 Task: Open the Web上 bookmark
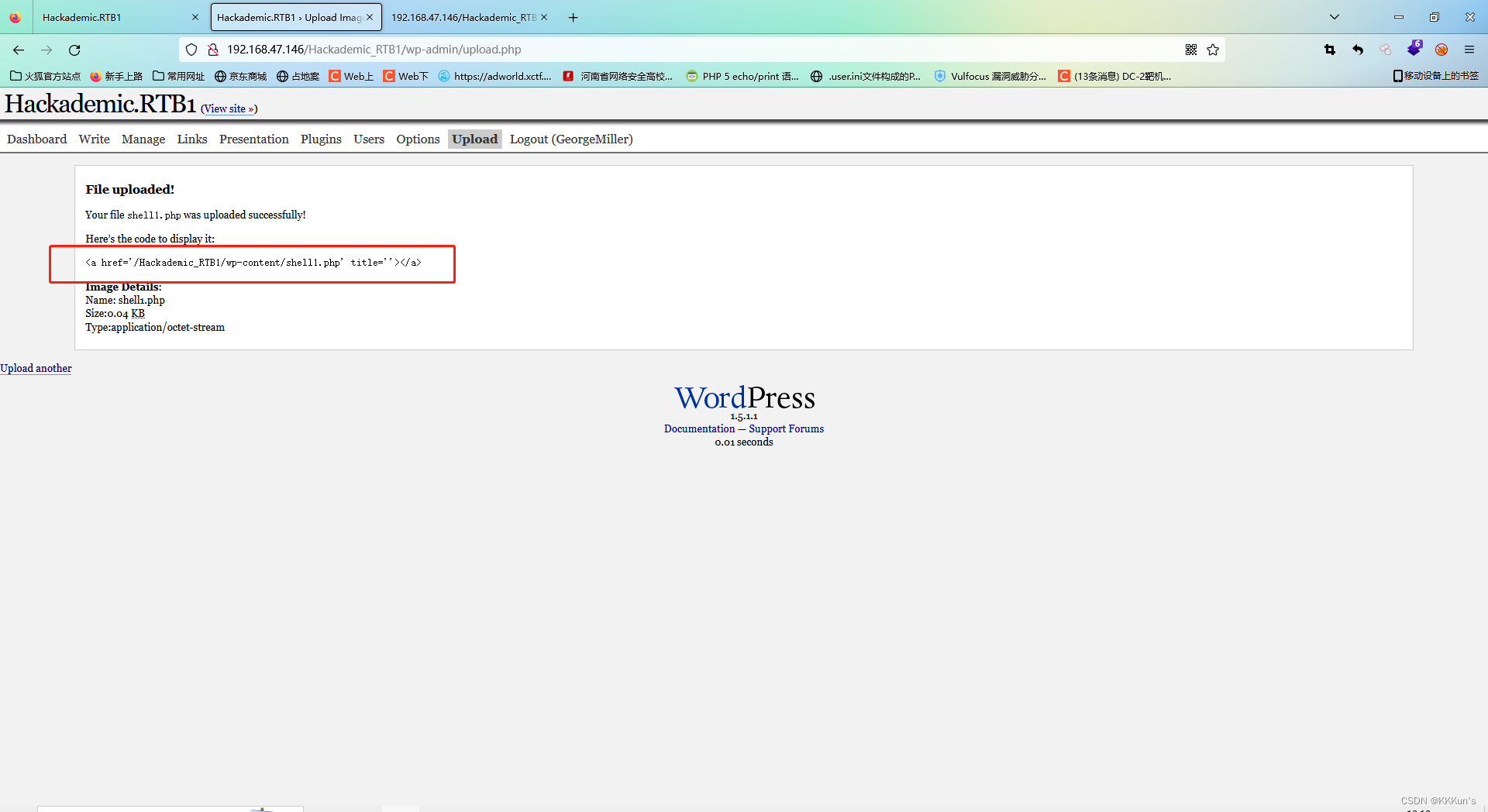coord(351,76)
